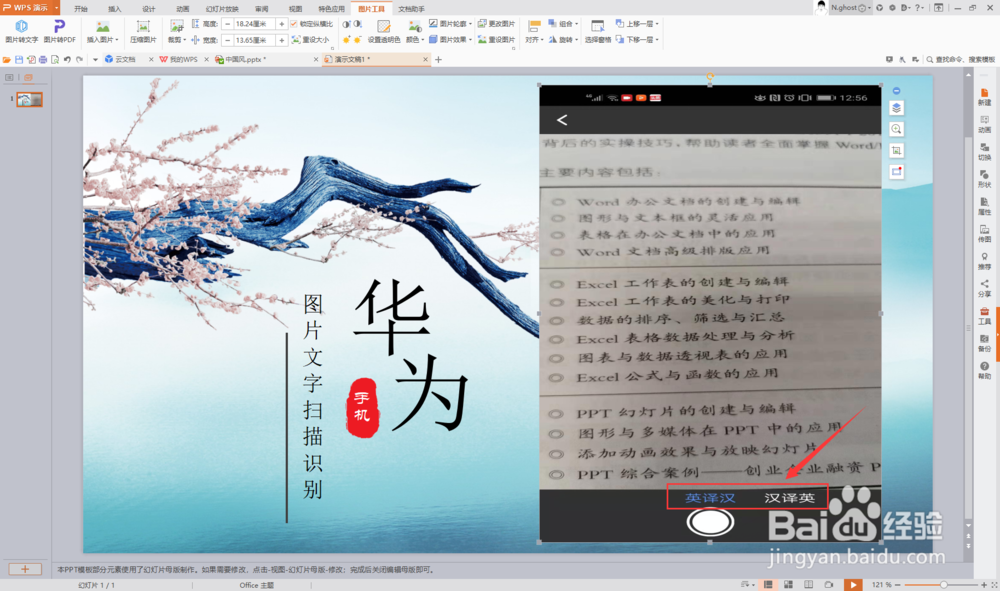Screen dimensions: 1000x591
Task: Click the undo arrow icon
Action: [x=67, y=59]
